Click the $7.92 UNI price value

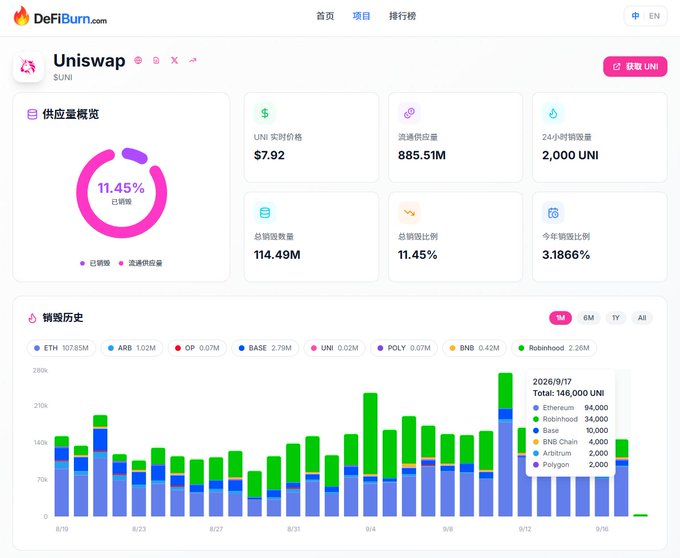269,155
